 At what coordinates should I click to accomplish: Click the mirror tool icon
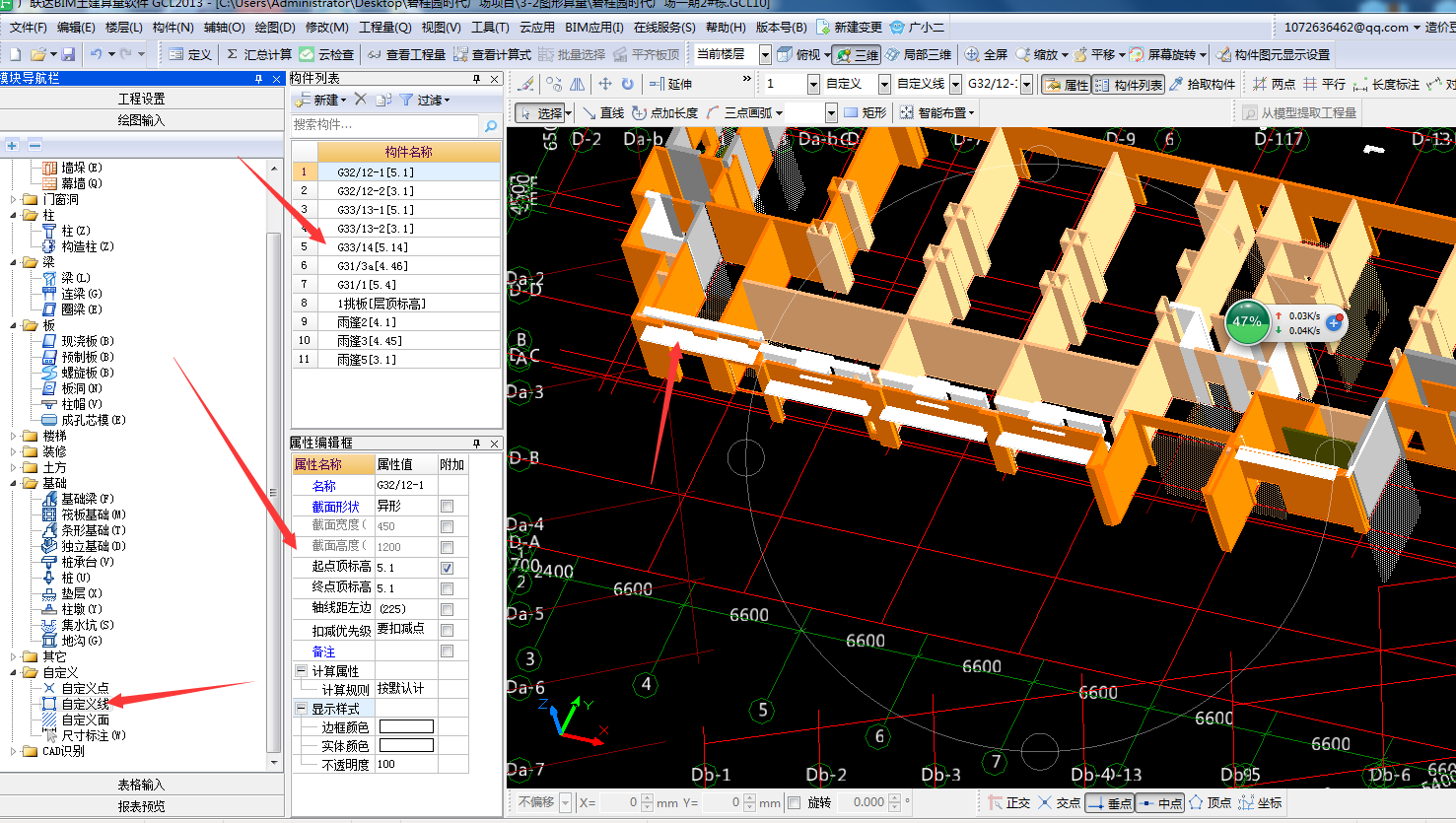[x=578, y=84]
